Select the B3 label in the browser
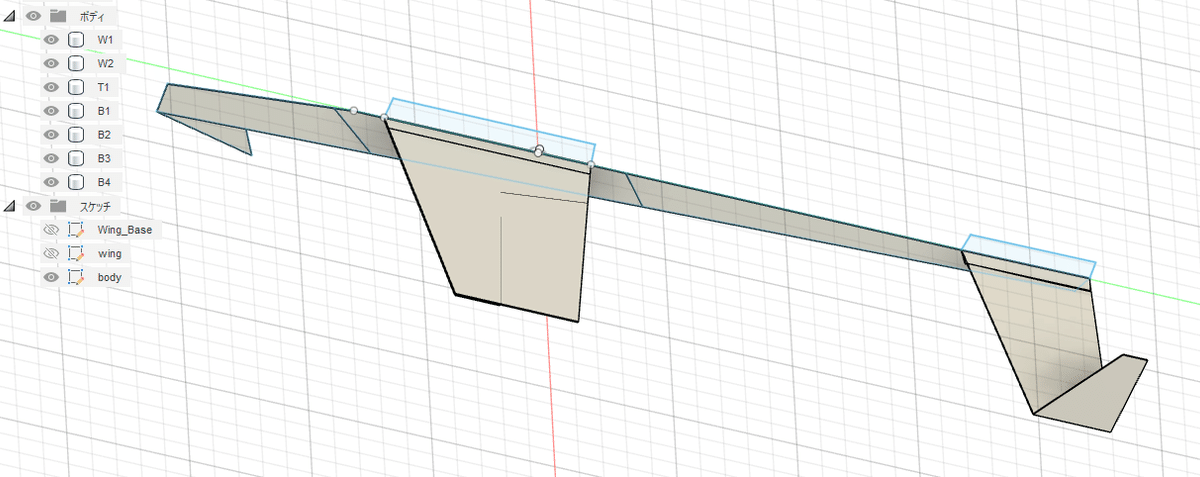This screenshot has width=1200, height=477. pos(104,158)
